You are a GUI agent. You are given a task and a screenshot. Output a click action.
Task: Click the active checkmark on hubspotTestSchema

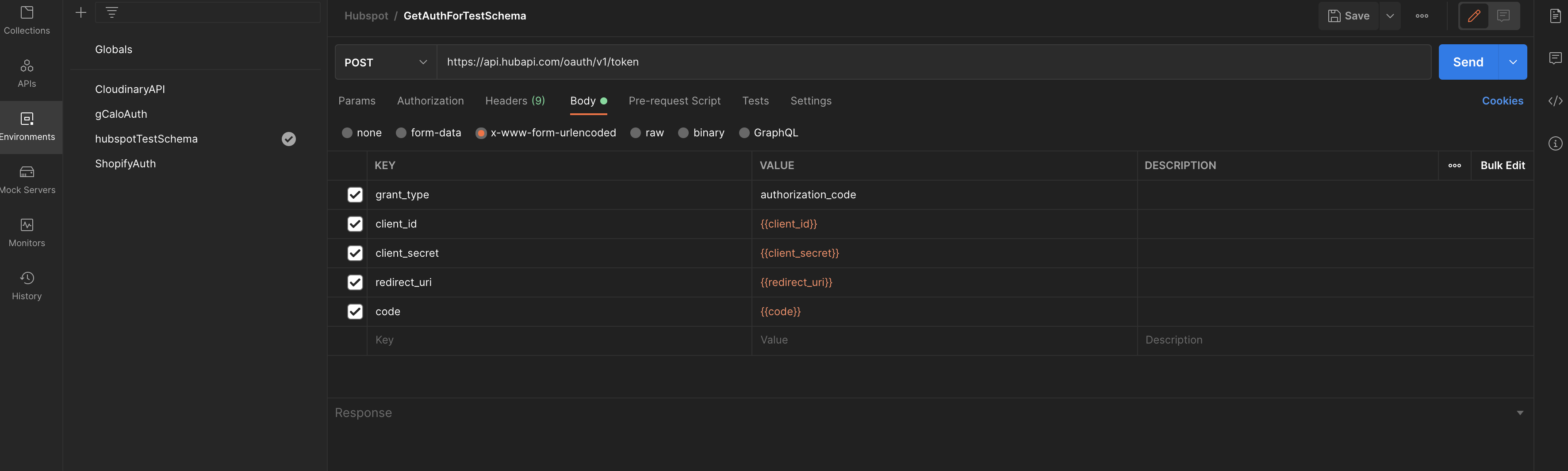point(288,139)
